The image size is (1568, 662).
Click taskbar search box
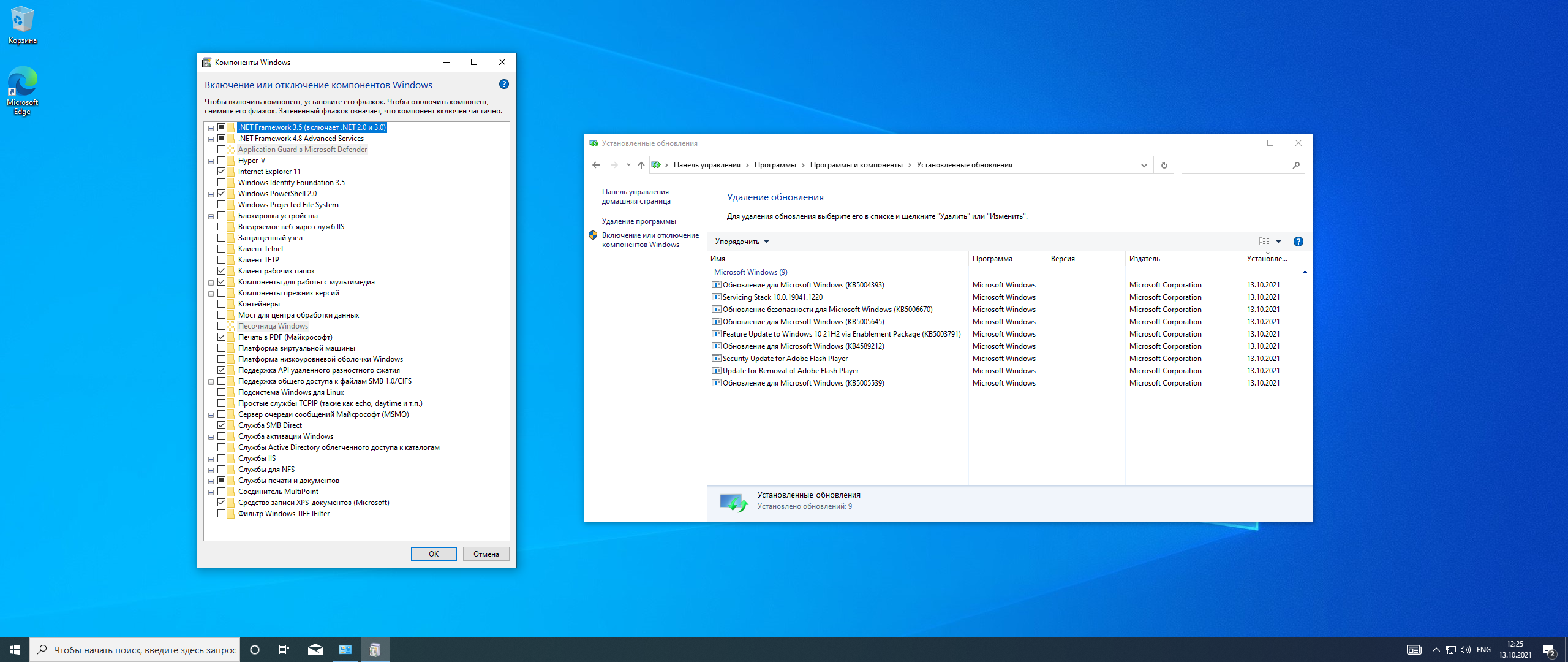tap(135, 650)
